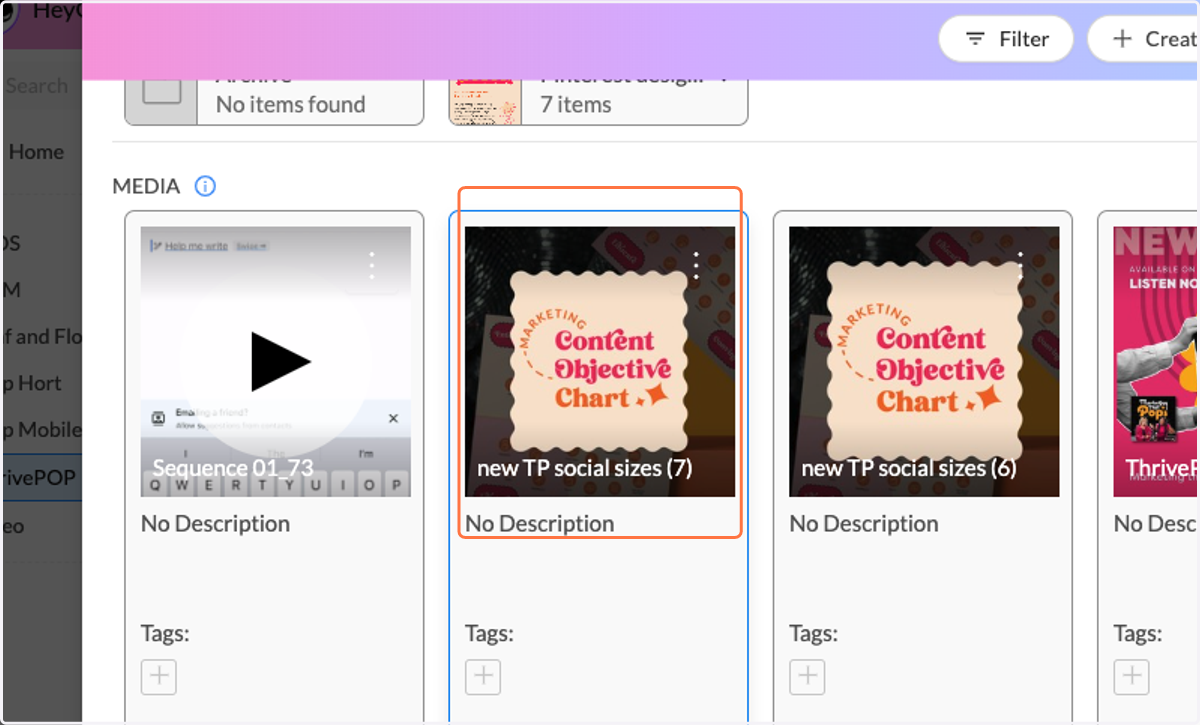Click the Create button

(x=1144, y=39)
